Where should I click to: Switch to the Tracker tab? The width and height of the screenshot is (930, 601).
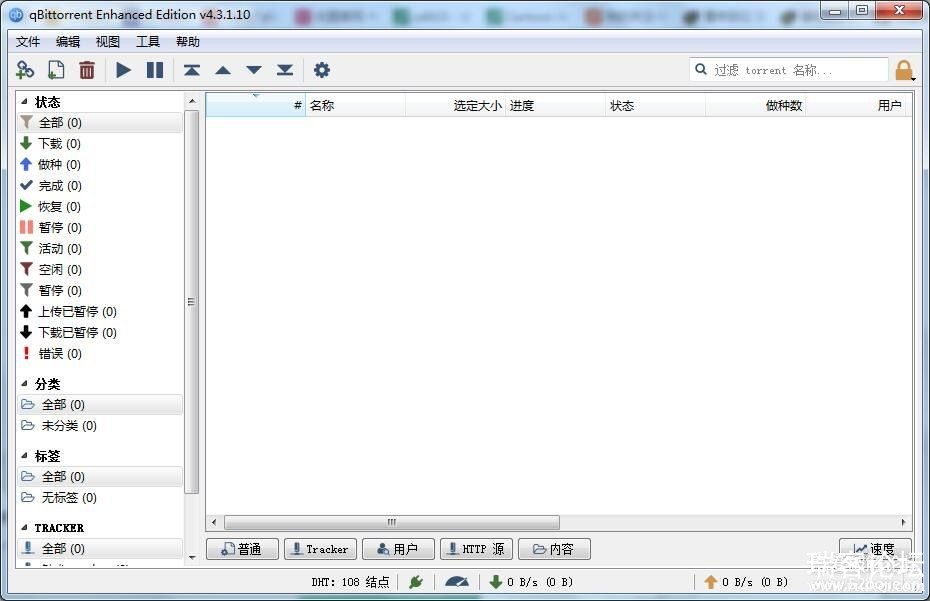[x=320, y=549]
